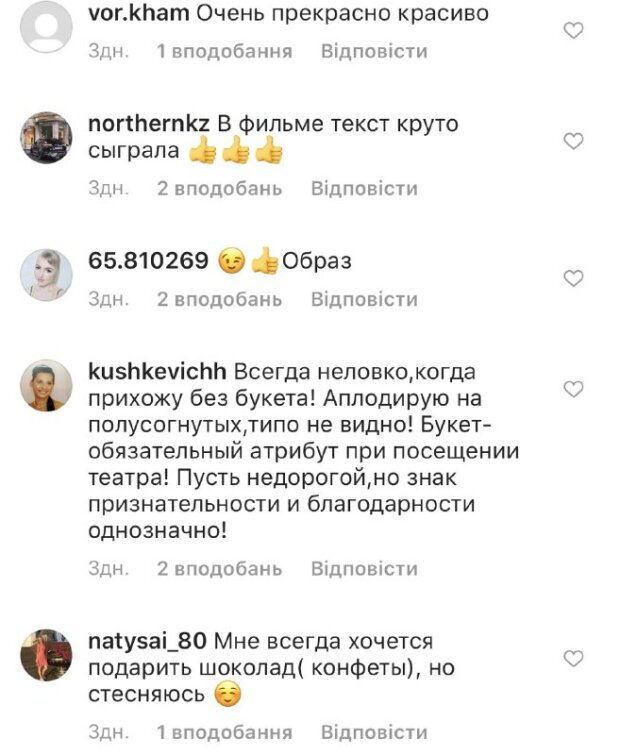Viewport: 620px width, 755px height.
Task: Show likes list on vor.kham's comment
Action: pyautogui.click(x=225, y=51)
